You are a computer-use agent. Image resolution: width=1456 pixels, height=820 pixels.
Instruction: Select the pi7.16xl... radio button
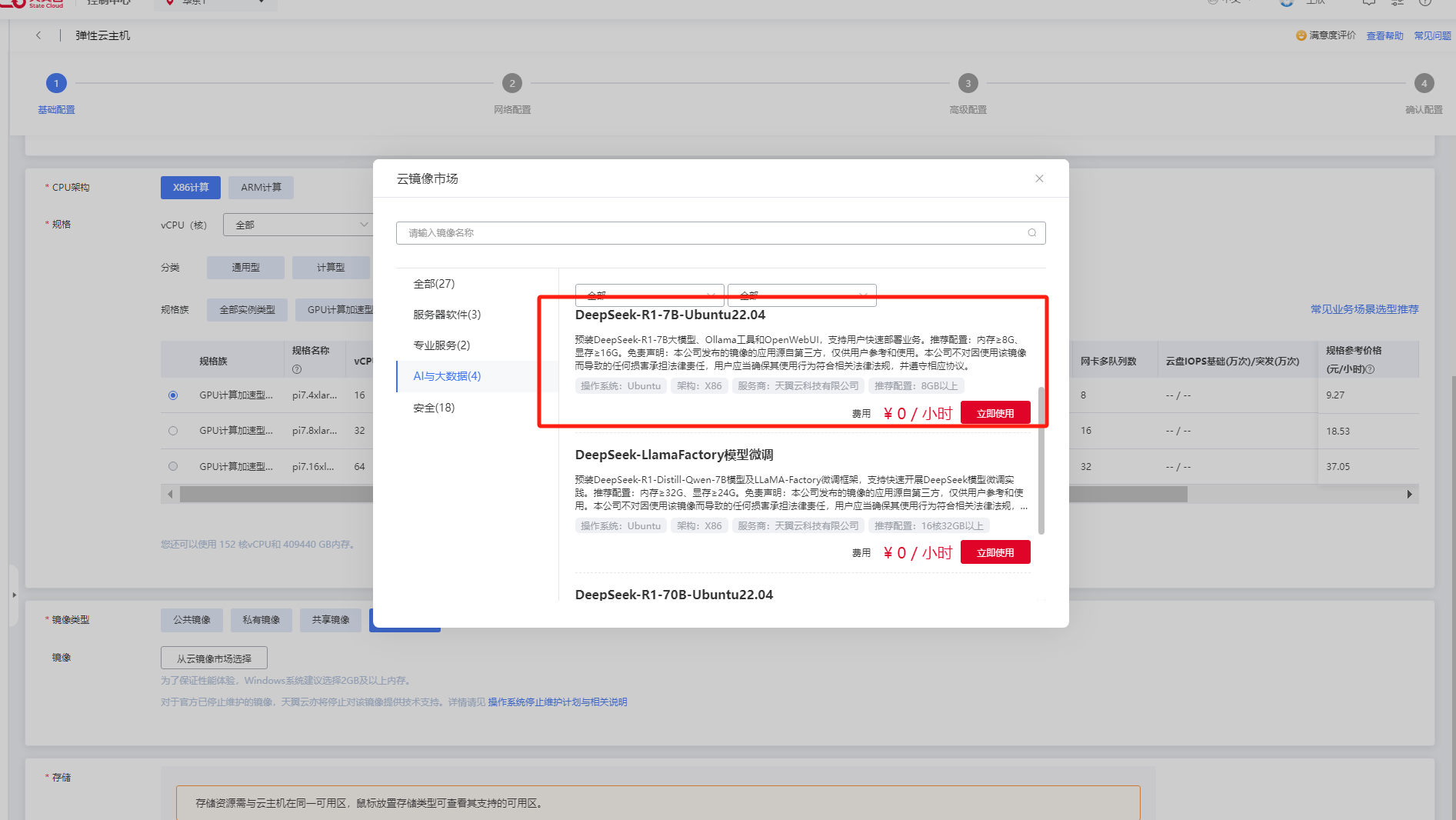click(x=173, y=466)
